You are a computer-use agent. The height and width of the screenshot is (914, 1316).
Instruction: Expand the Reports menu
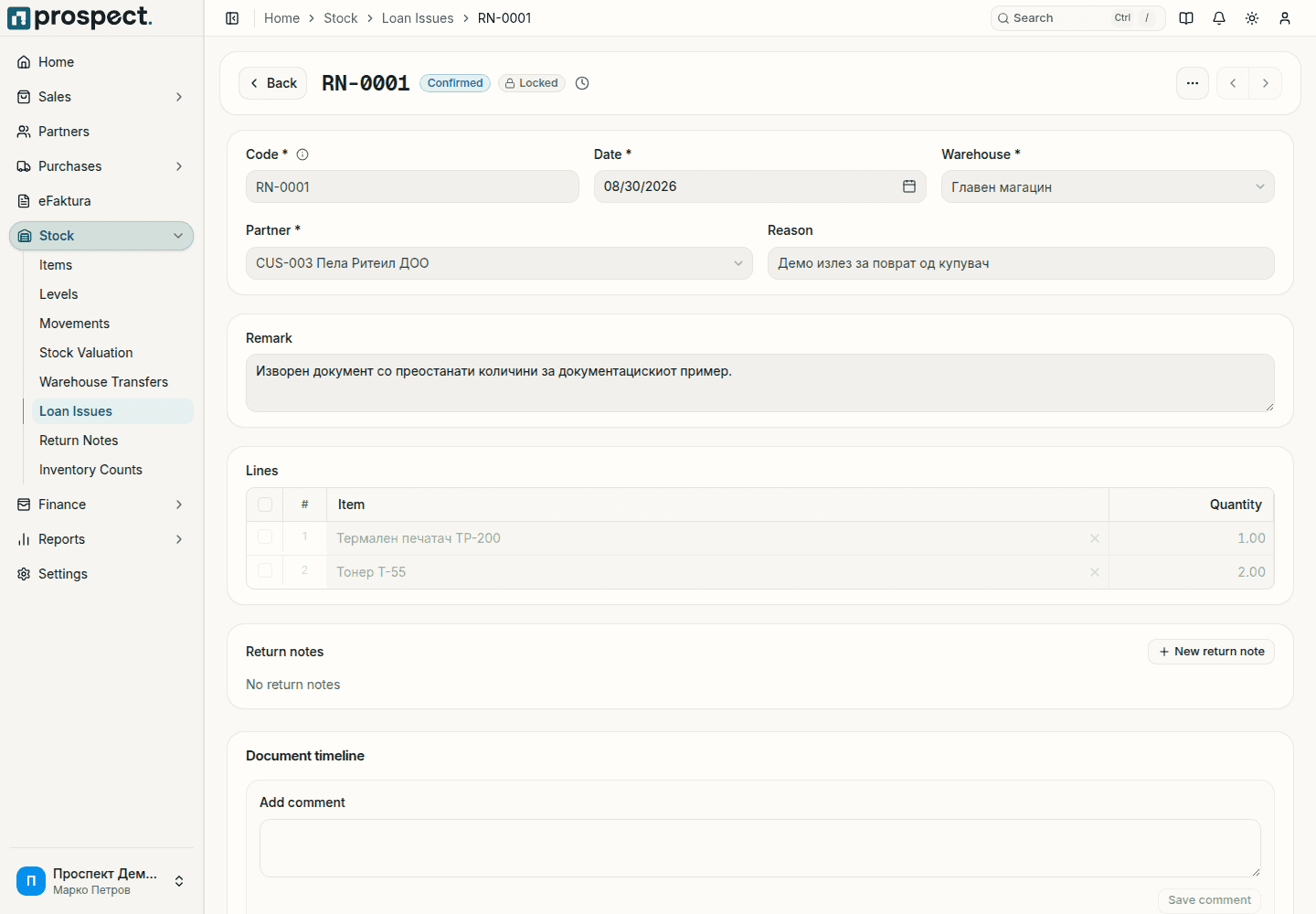[x=101, y=539]
